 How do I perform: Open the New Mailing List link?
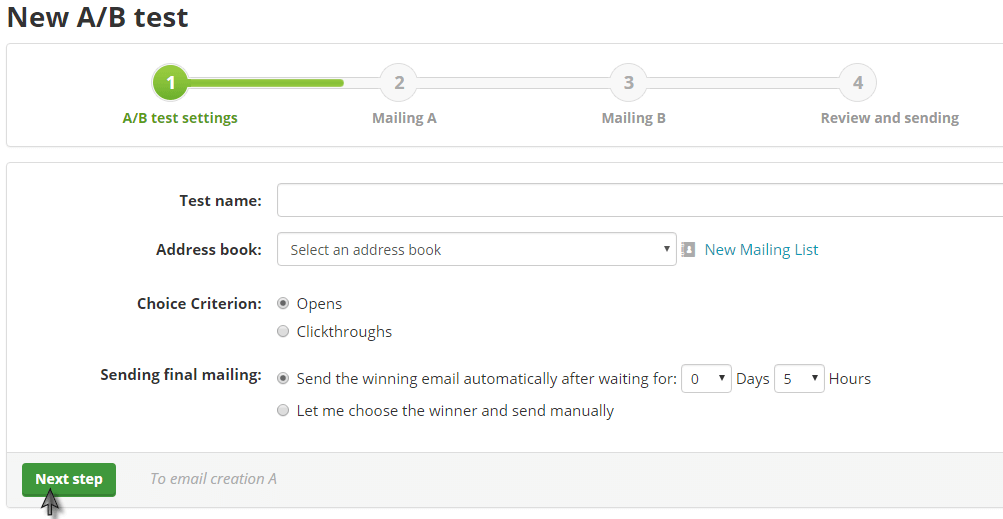[x=761, y=250]
